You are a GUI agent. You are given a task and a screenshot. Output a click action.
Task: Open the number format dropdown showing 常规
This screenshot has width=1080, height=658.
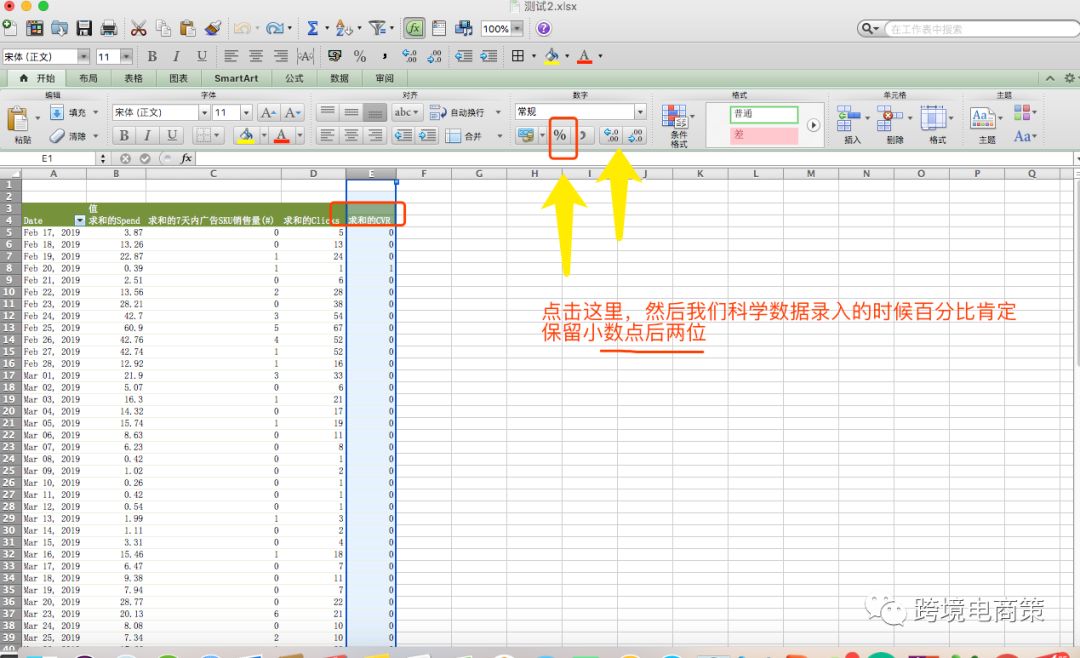pos(640,112)
